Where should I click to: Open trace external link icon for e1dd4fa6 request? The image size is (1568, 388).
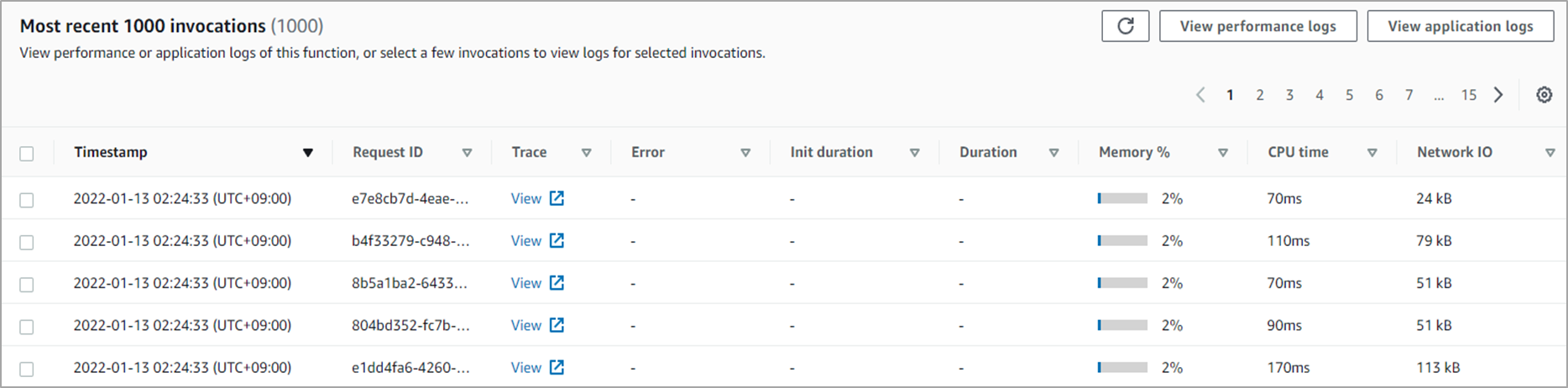tap(557, 367)
